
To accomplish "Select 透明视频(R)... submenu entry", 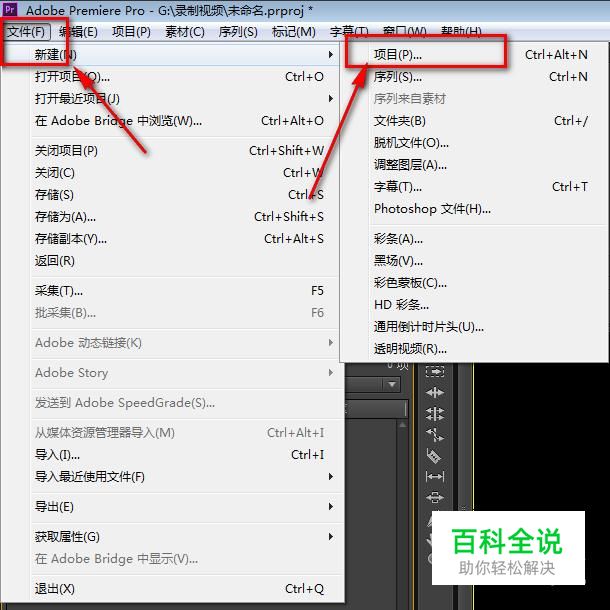I will pos(474,349).
